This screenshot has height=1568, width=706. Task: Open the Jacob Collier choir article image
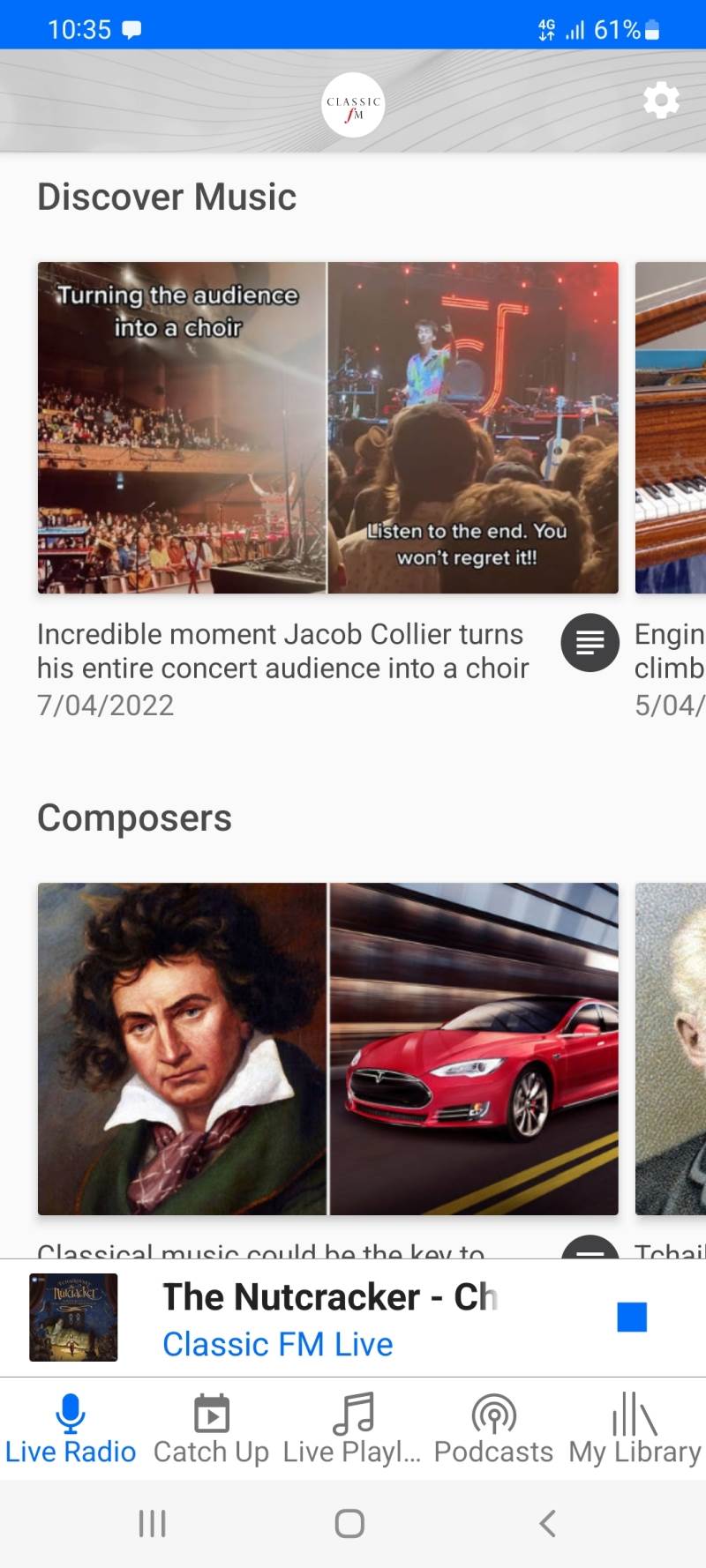click(327, 426)
